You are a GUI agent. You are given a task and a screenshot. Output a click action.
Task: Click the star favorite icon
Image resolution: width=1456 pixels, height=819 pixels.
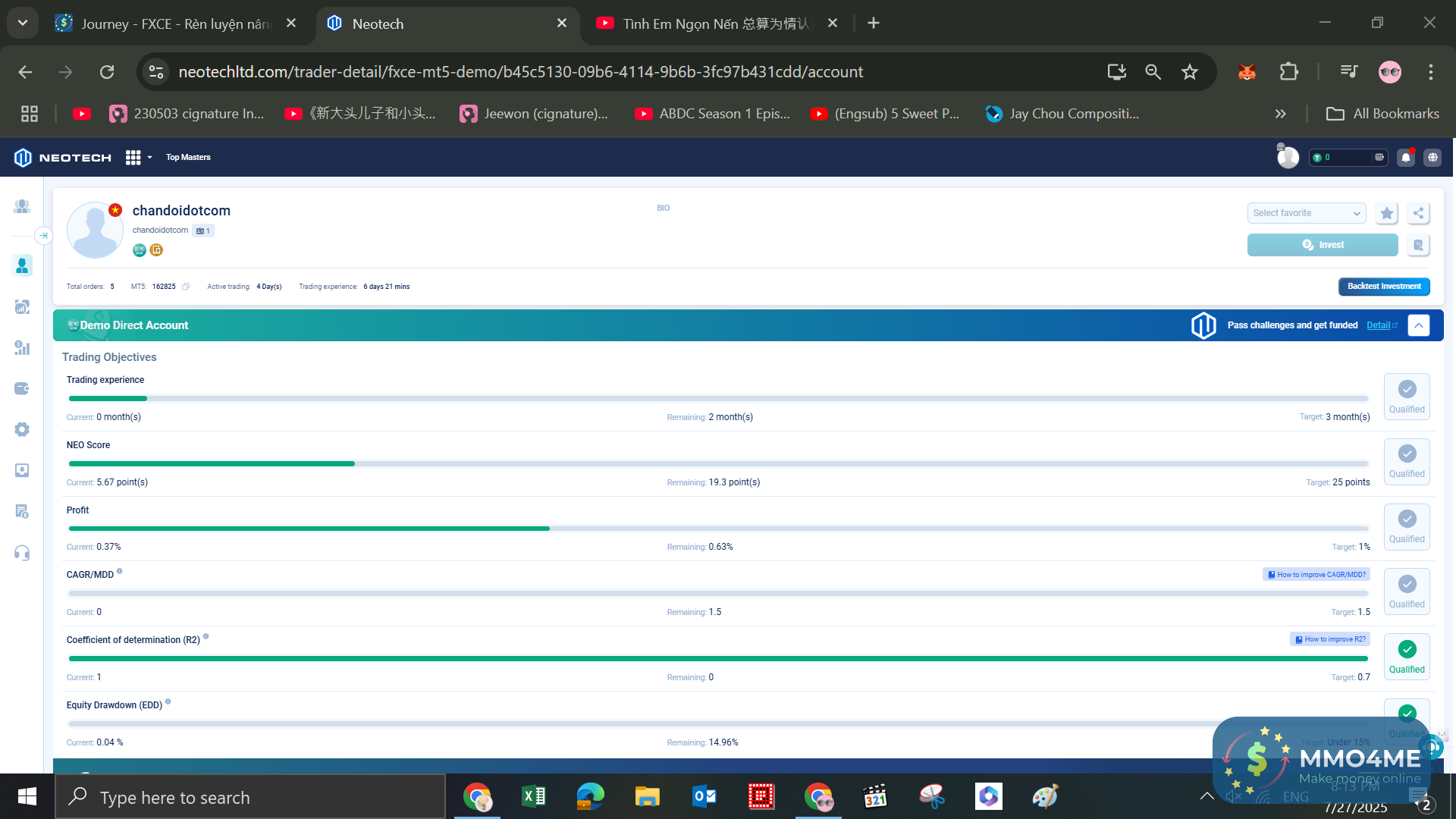1386,213
